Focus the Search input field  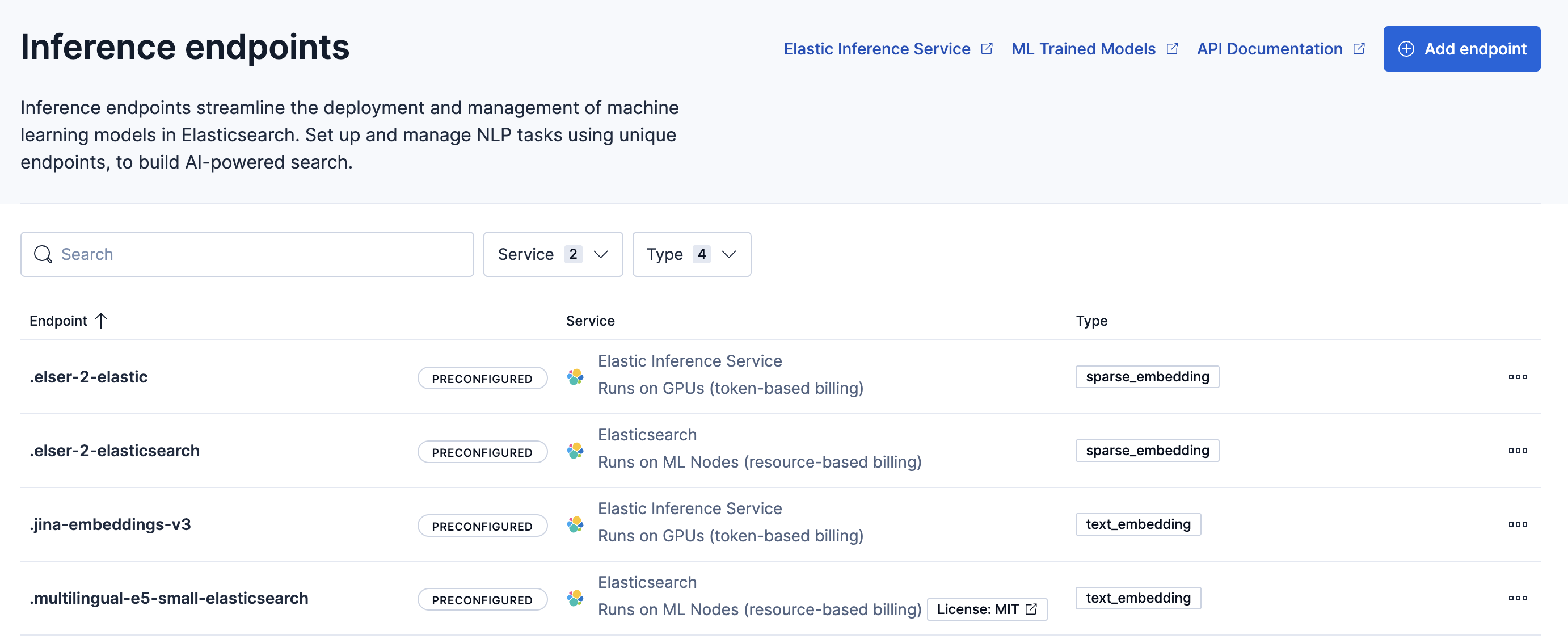coord(247,254)
